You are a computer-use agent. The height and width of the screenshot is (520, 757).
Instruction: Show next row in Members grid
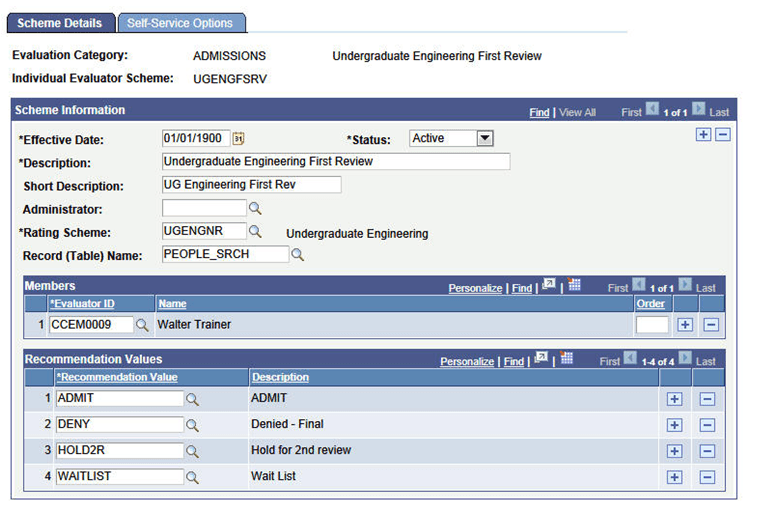[x=685, y=284]
